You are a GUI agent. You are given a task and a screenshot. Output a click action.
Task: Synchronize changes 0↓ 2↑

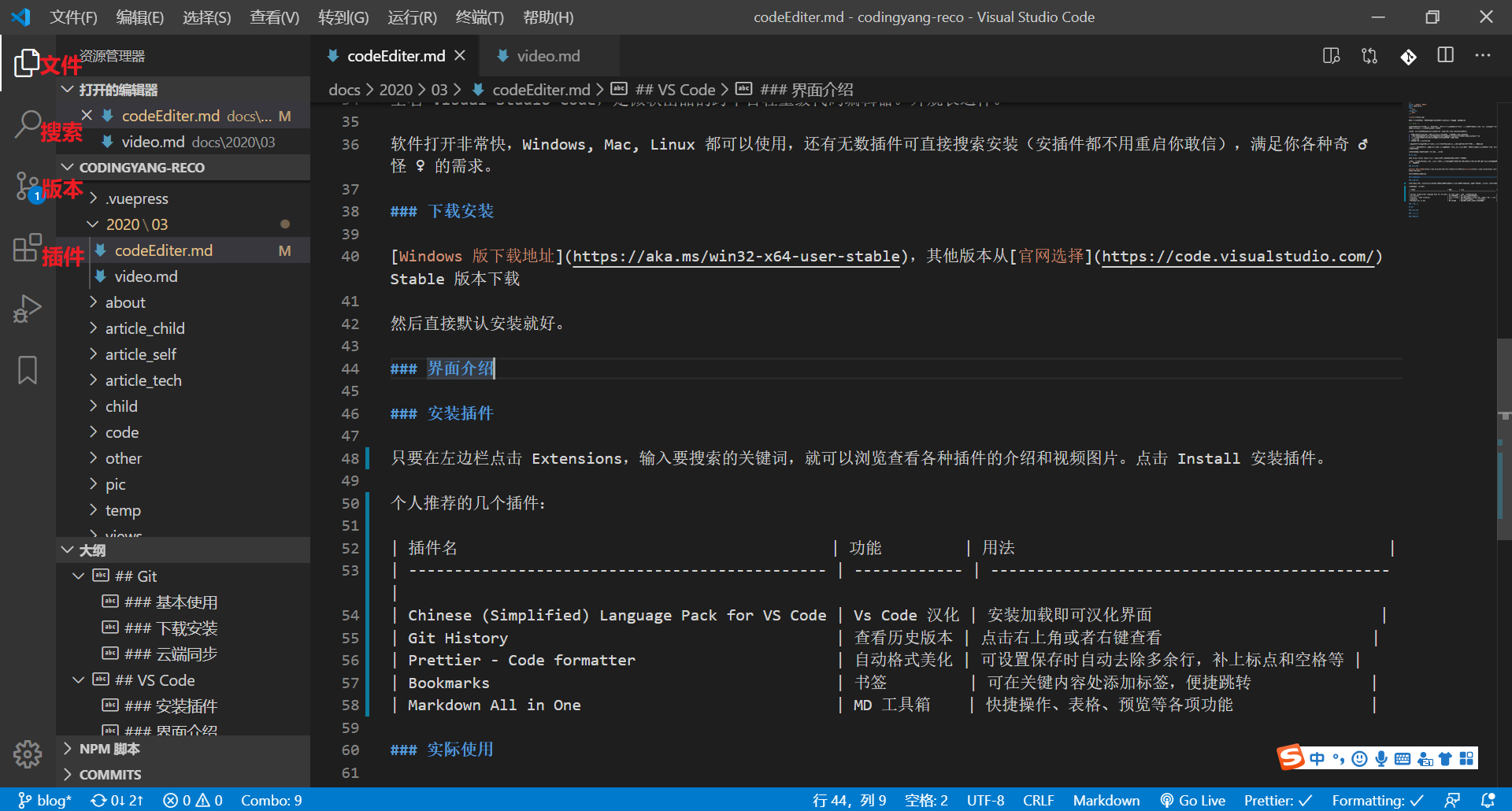pos(117,800)
